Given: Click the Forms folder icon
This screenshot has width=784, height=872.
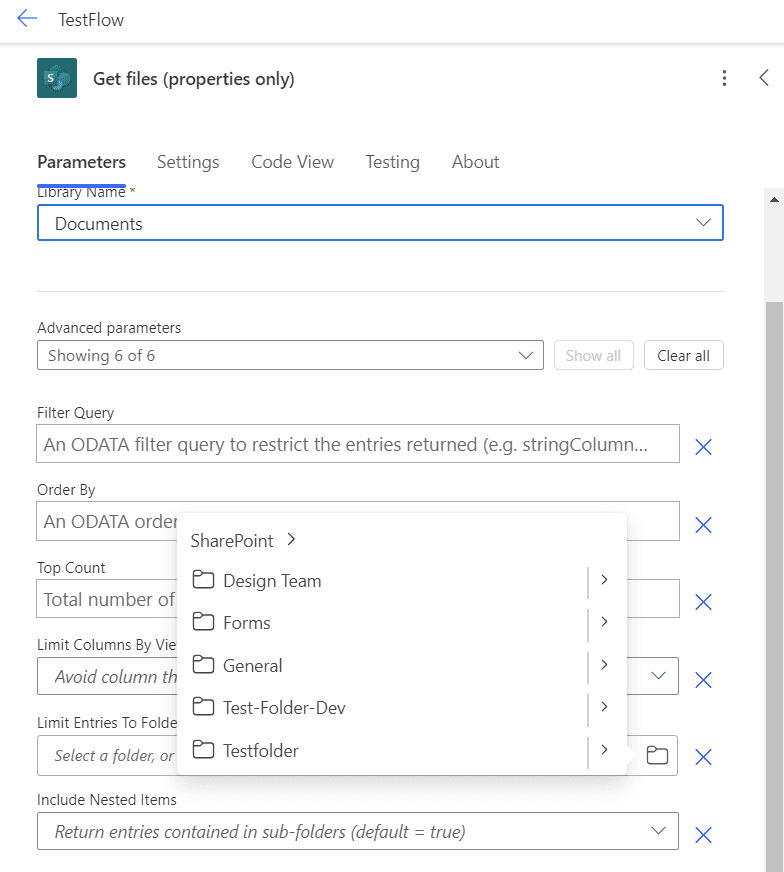Looking at the screenshot, I should tap(203, 622).
